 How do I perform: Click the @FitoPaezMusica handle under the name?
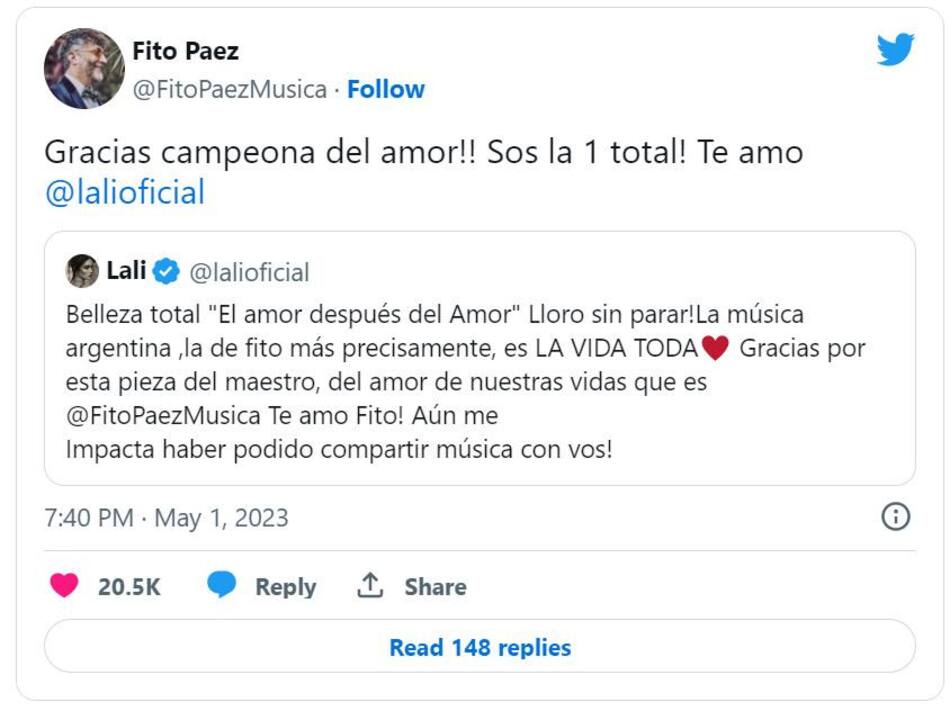tap(229, 89)
